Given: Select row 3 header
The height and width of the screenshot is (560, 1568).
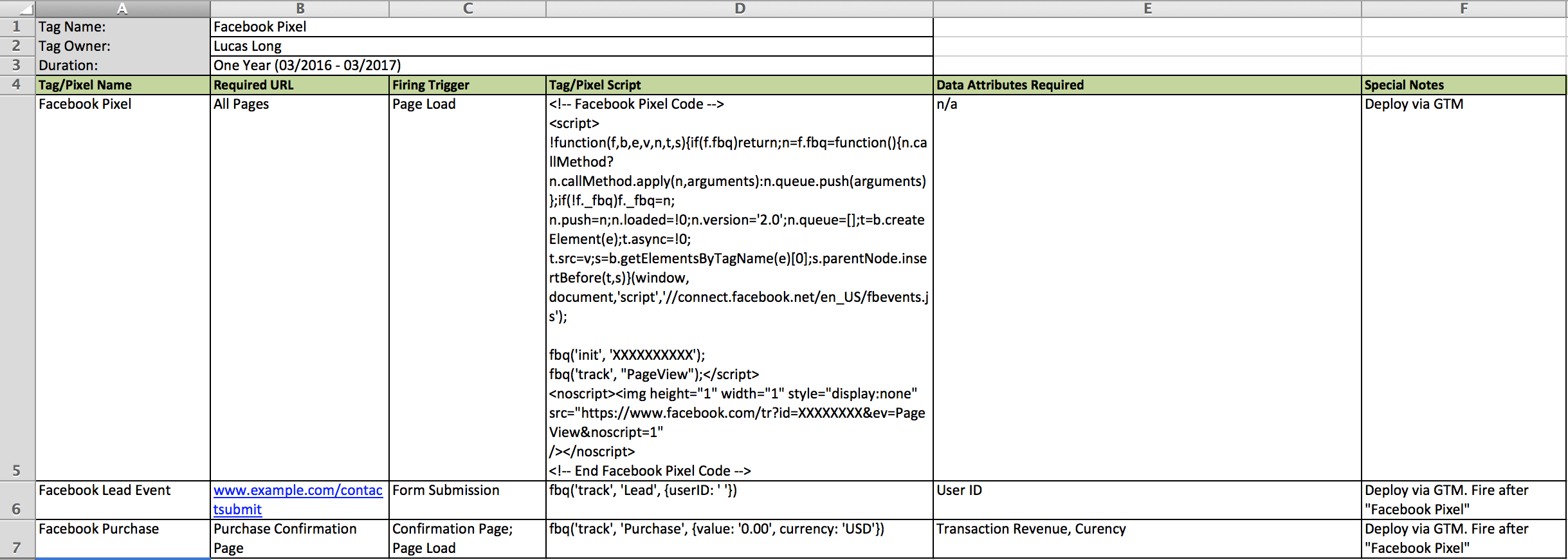Looking at the screenshot, I should coord(17,66).
